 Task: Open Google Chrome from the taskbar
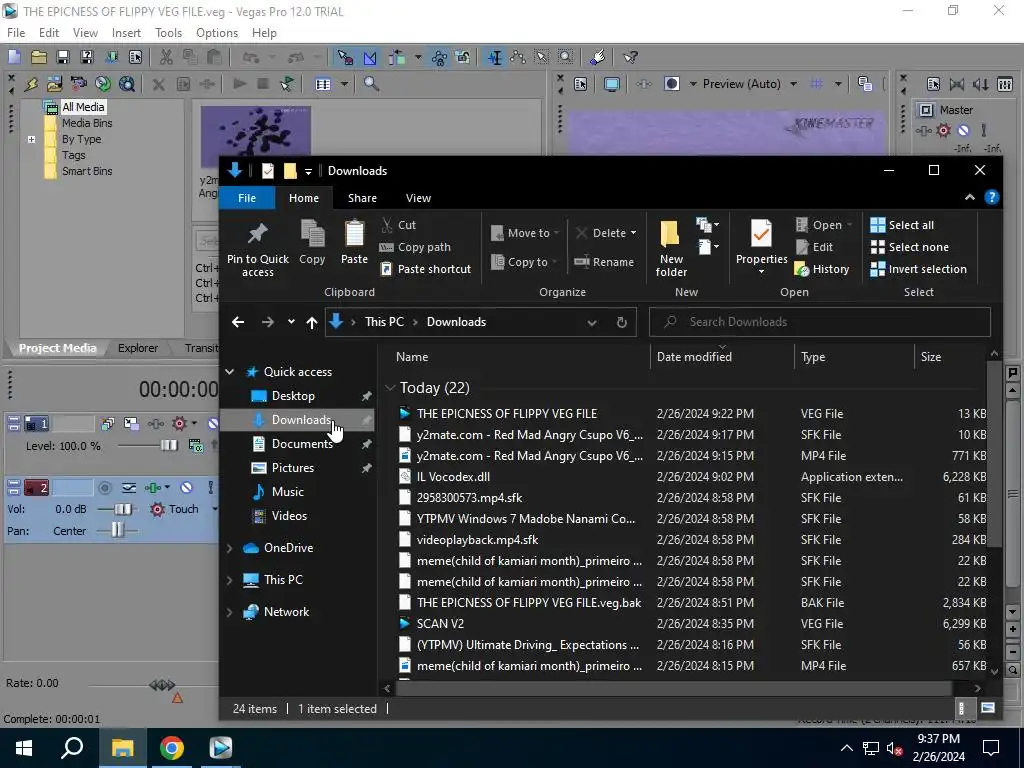pos(171,748)
